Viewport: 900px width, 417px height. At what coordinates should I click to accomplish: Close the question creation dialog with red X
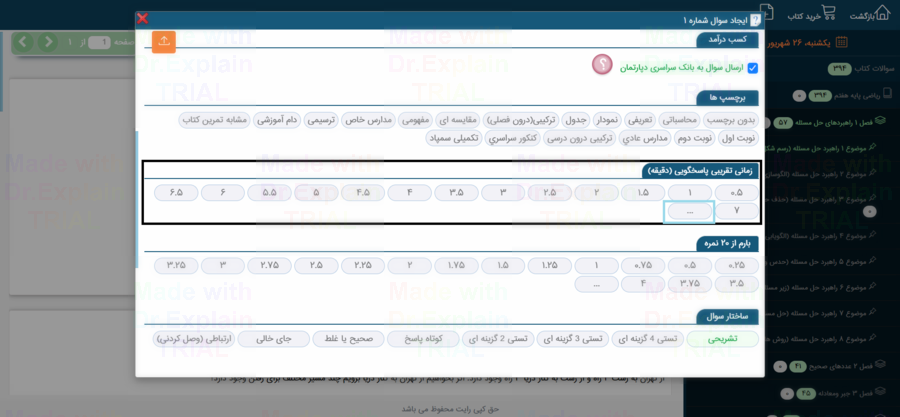tap(142, 18)
